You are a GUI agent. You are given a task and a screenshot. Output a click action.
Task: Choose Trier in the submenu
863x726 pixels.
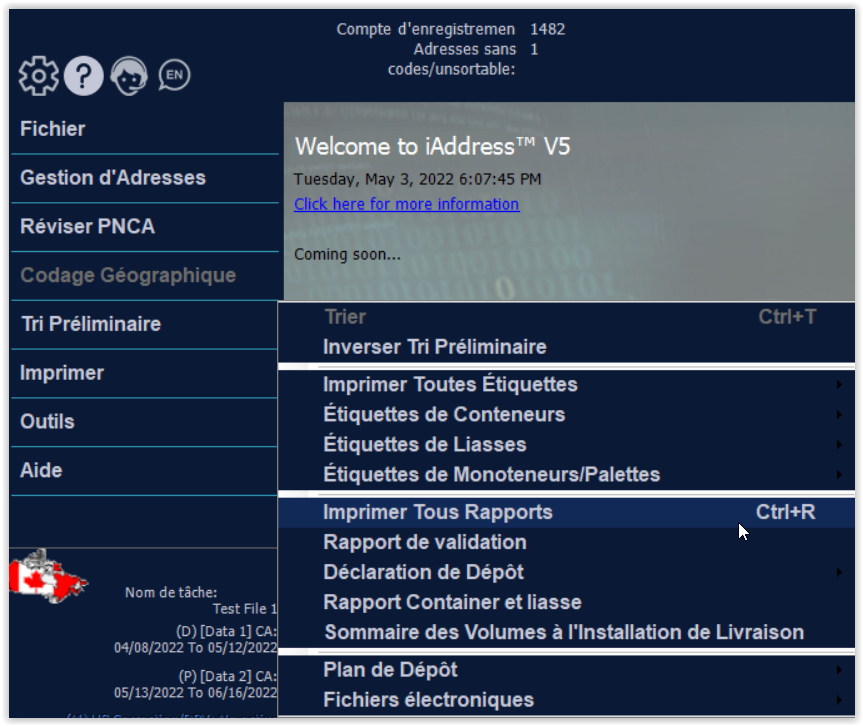click(566, 317)
